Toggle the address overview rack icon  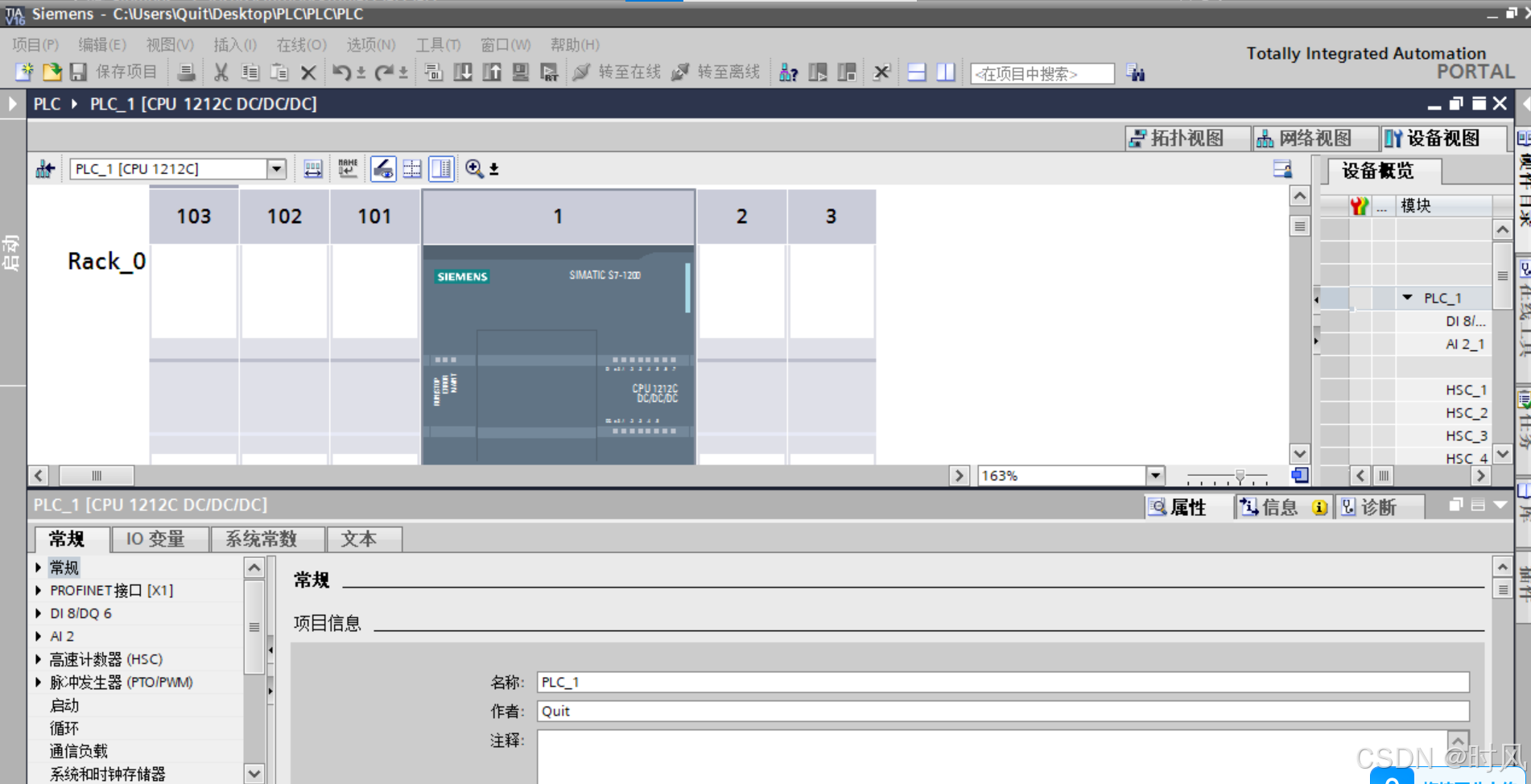click(313, 168)
